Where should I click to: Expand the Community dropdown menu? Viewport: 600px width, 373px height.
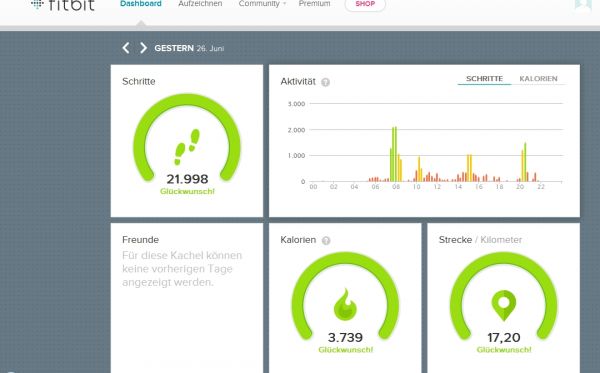click(x=262, y=4)
